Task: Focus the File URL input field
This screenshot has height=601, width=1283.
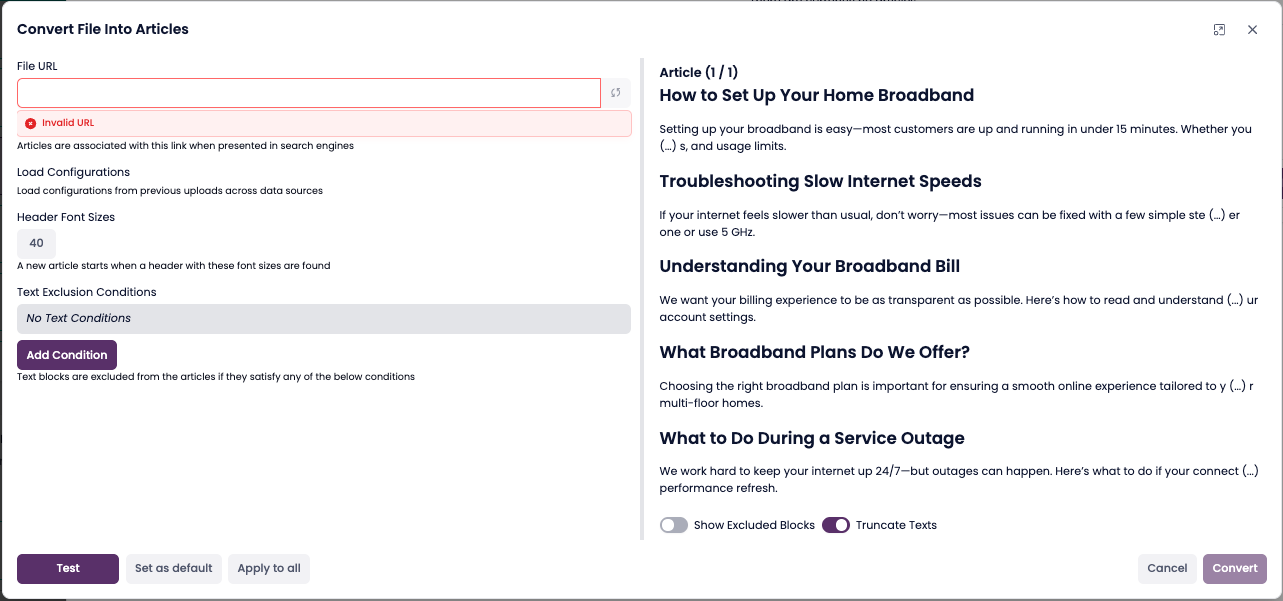Action: point(308,93)
